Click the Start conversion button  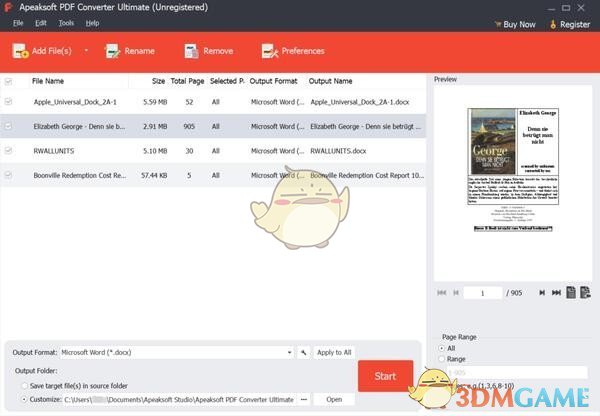coord(385,376)
